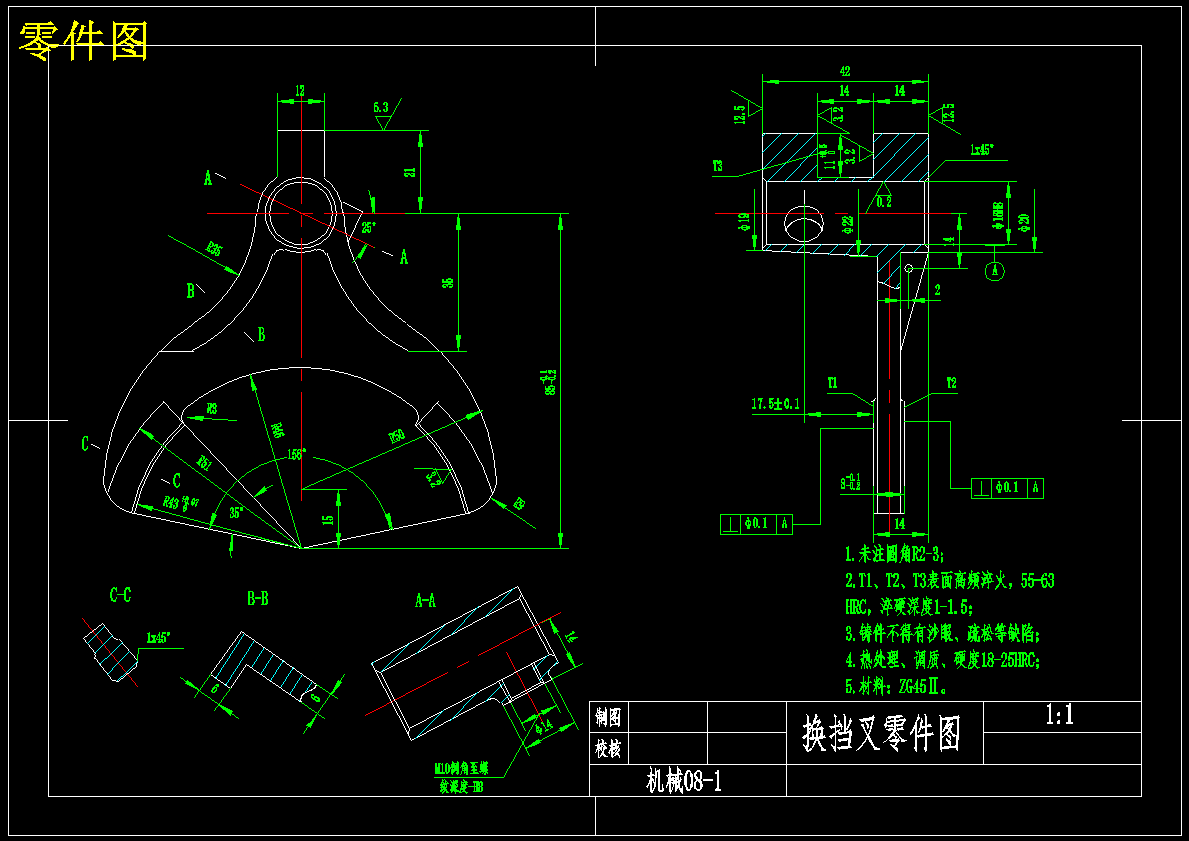The width and height of the screenshot is (1189, 841).
Task: Click the T3 surface label
Action: point(717,167)
